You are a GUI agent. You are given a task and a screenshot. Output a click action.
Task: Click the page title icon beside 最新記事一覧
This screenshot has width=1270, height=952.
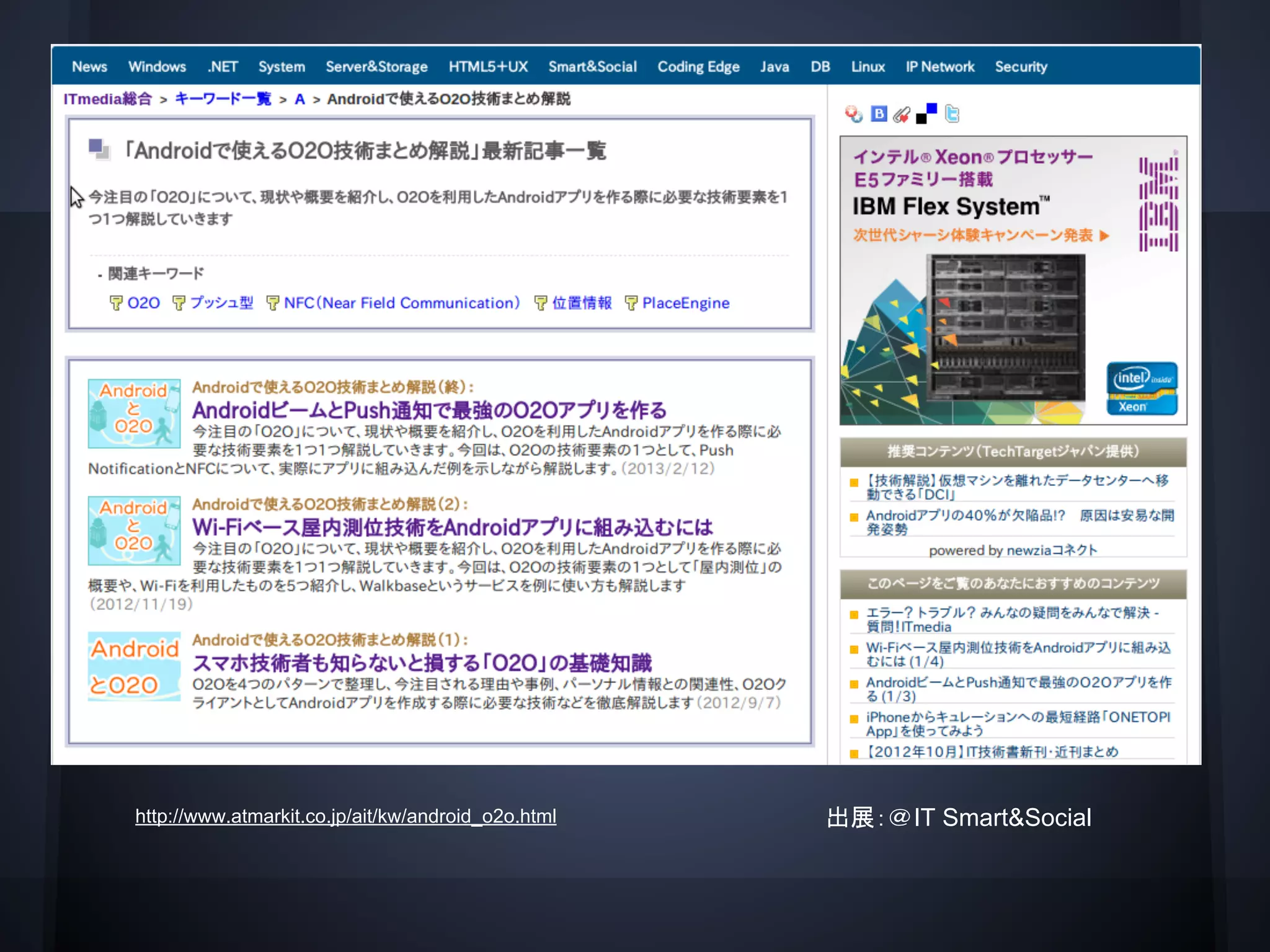99,149
